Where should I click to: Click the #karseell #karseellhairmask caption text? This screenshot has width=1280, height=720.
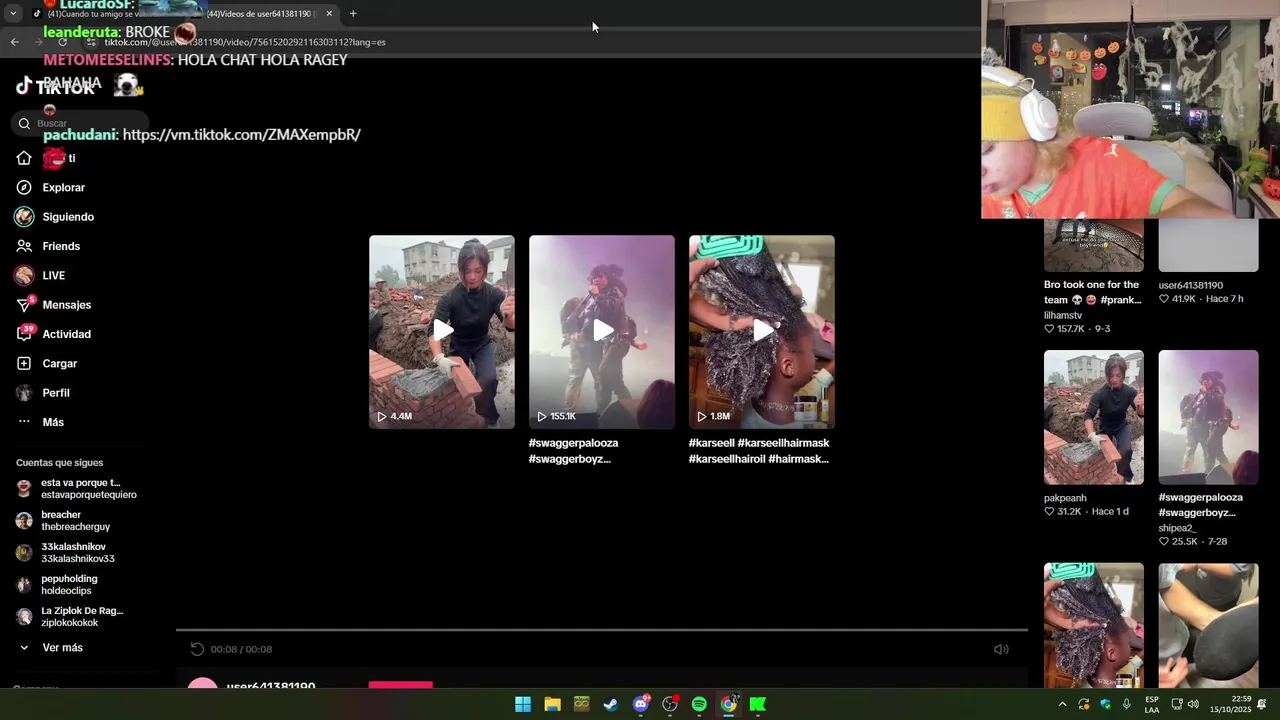(x=759, y=451)
